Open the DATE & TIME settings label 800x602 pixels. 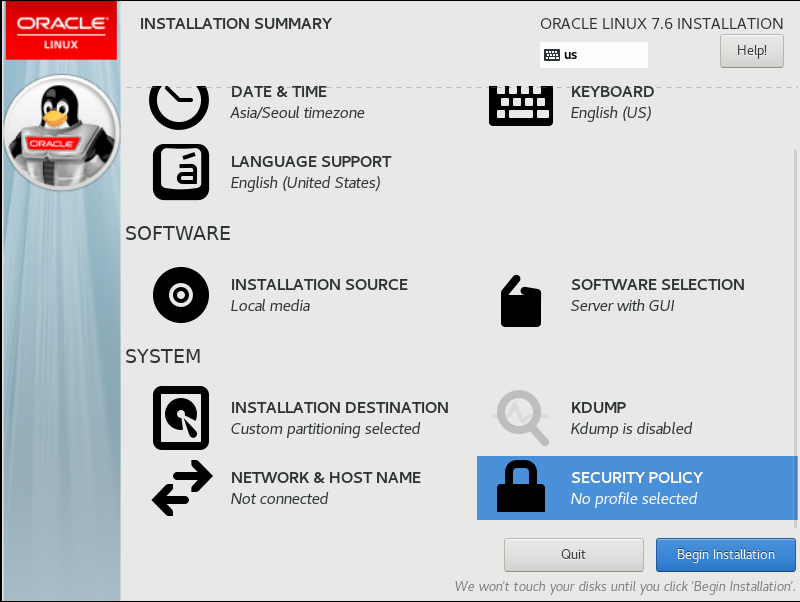click(279, 92)
